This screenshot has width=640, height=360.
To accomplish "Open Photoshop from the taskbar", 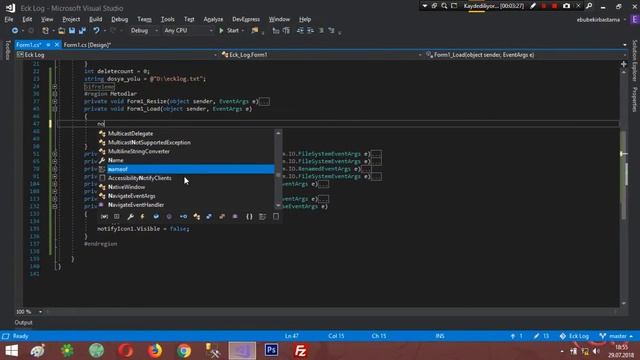I will [271, 351].
